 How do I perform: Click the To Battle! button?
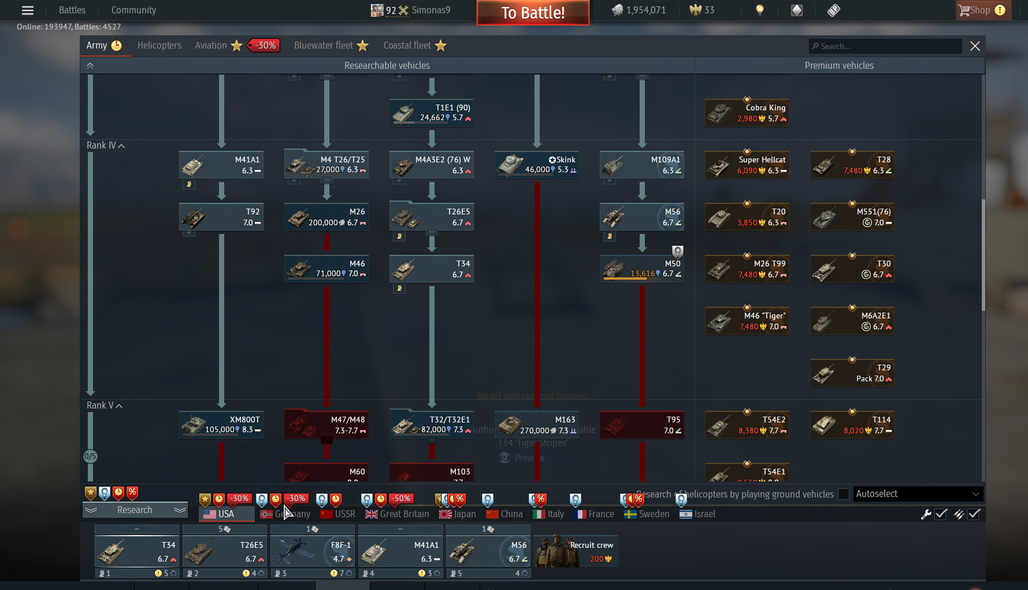tap(533, 12)
